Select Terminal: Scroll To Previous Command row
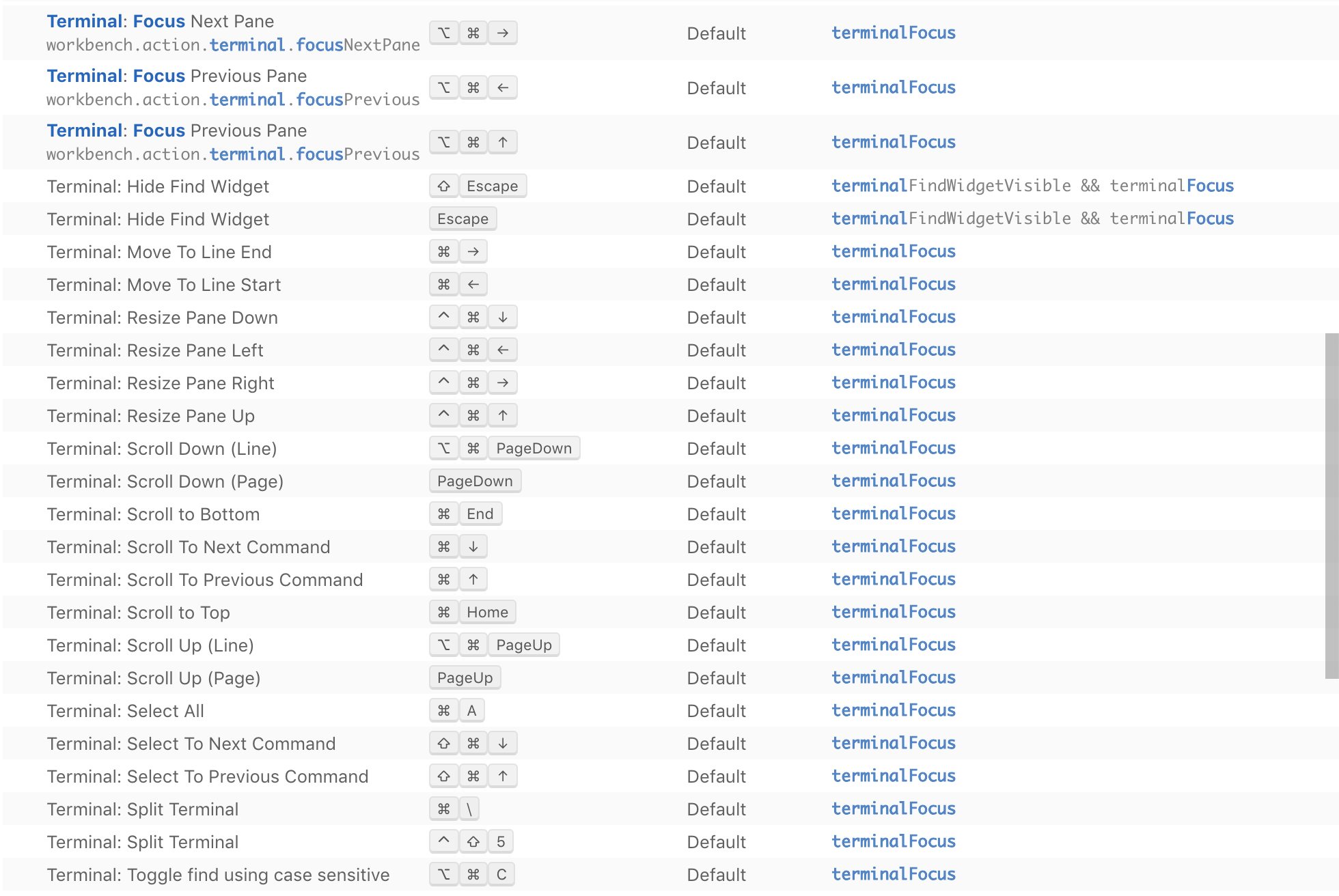The width and height of the screenshot is (1339, 896). [205, 580]
